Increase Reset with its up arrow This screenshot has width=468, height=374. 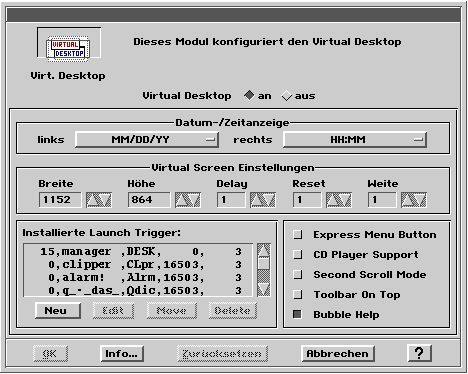(332, 200)
